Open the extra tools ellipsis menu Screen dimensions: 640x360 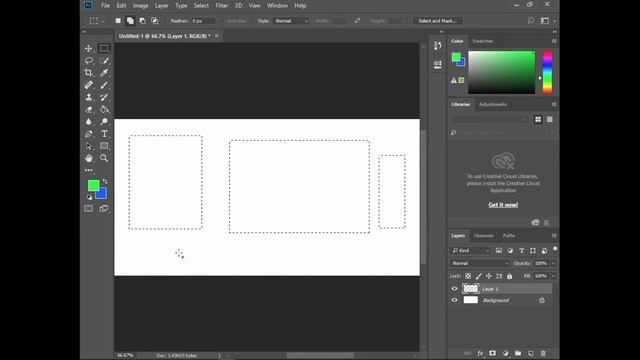point(89,170)
